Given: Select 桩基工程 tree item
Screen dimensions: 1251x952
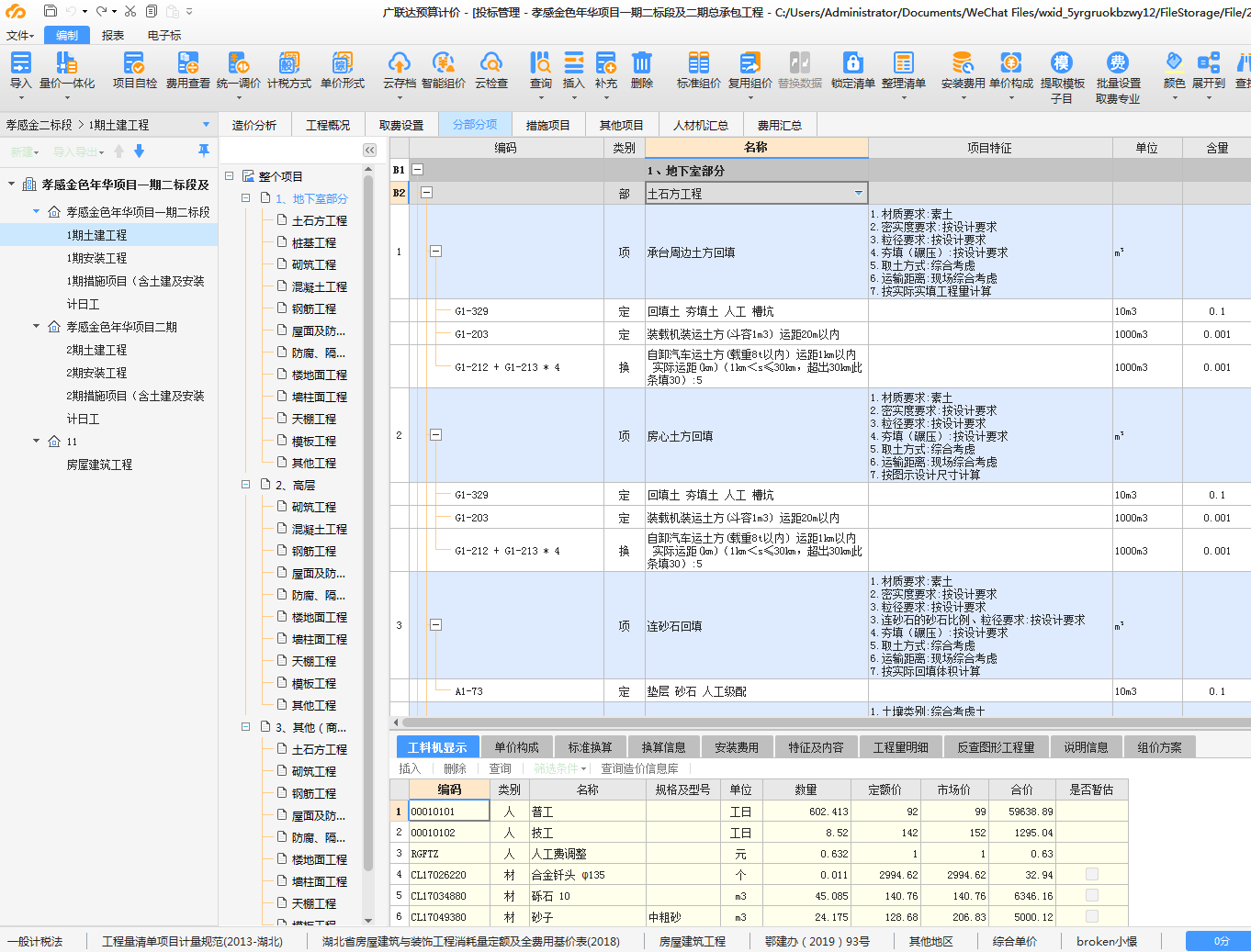Looking at the screenshot, I should click(314, 242).
